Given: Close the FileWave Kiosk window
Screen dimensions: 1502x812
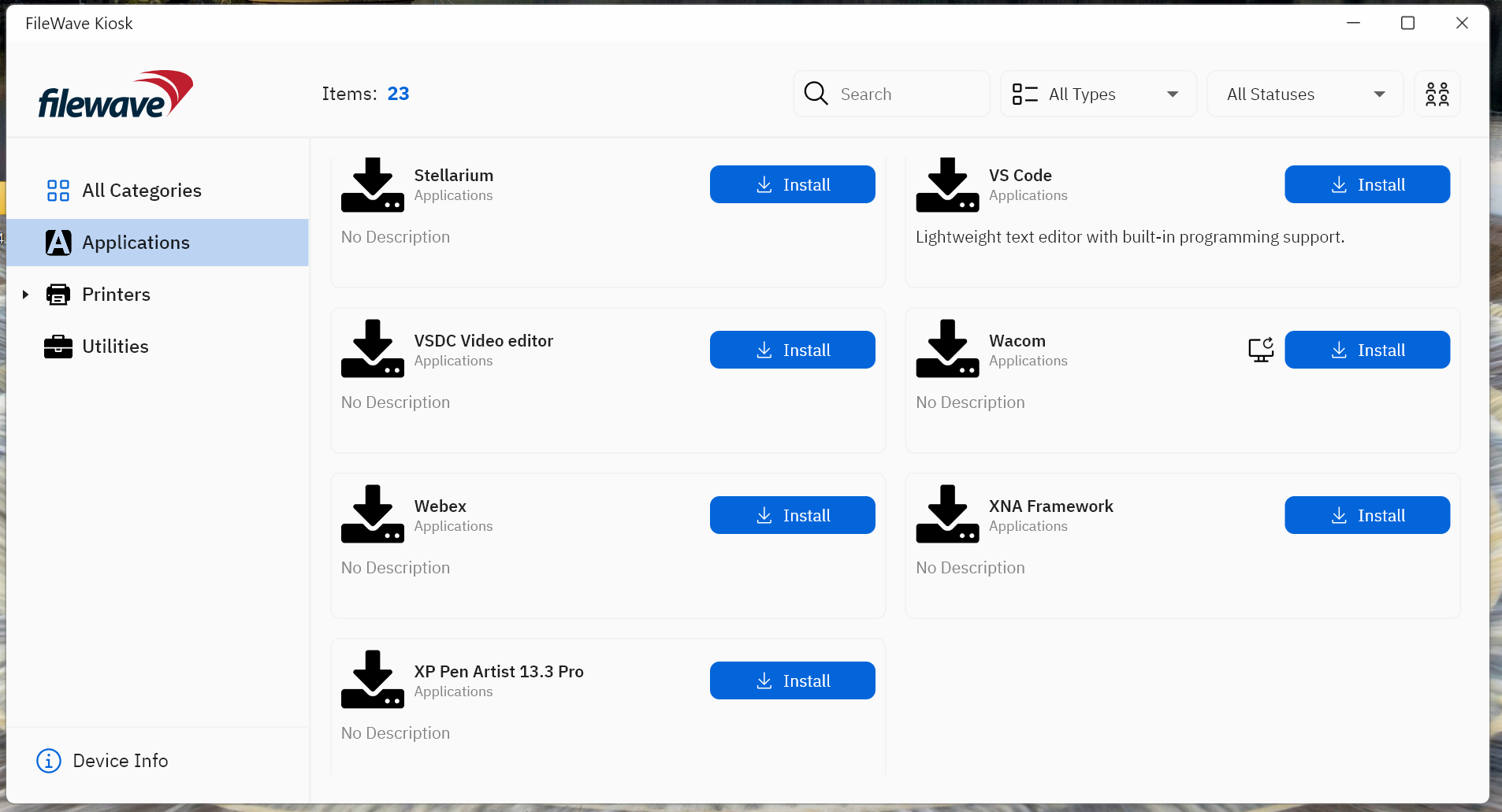Looking at the screenshot, I should [1462, 23].
